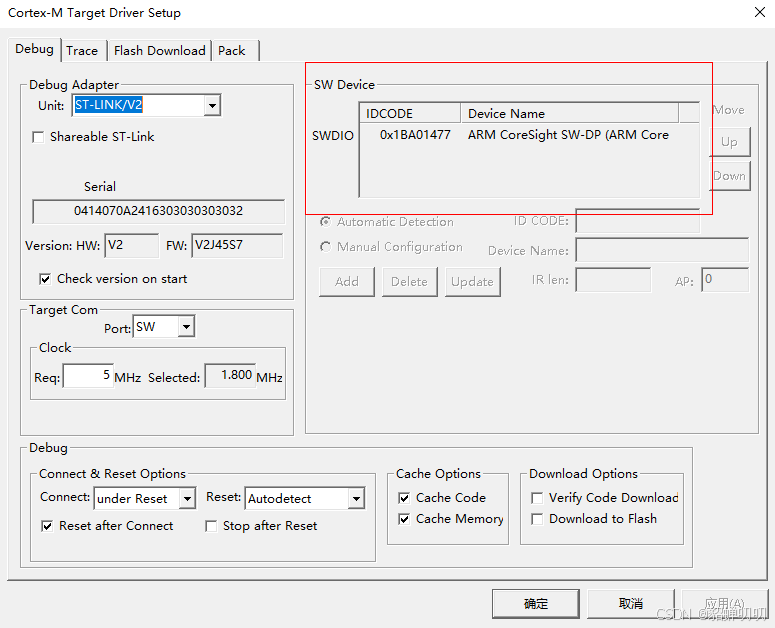The width and height of the screenshot is (775, 628).
Task: Click the AP input field
Action: (x=725, y=280)
